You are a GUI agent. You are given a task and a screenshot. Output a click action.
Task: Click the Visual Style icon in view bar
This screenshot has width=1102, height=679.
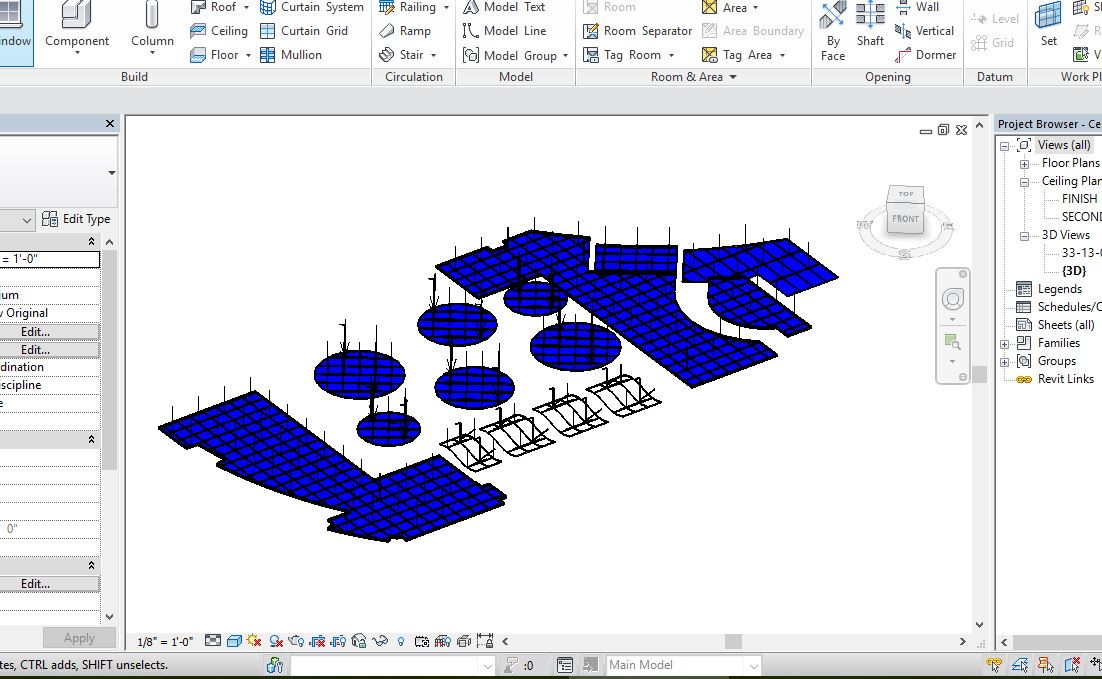pyautogui.click(x=234, y=641)
